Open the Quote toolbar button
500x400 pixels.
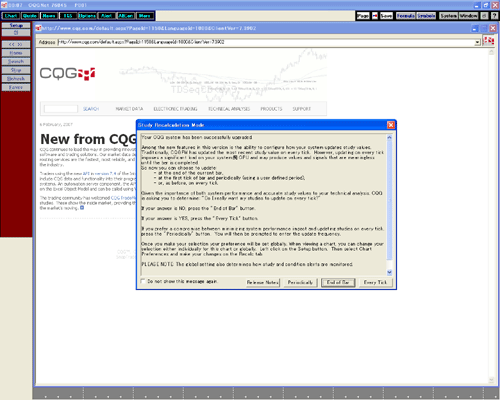30,16
